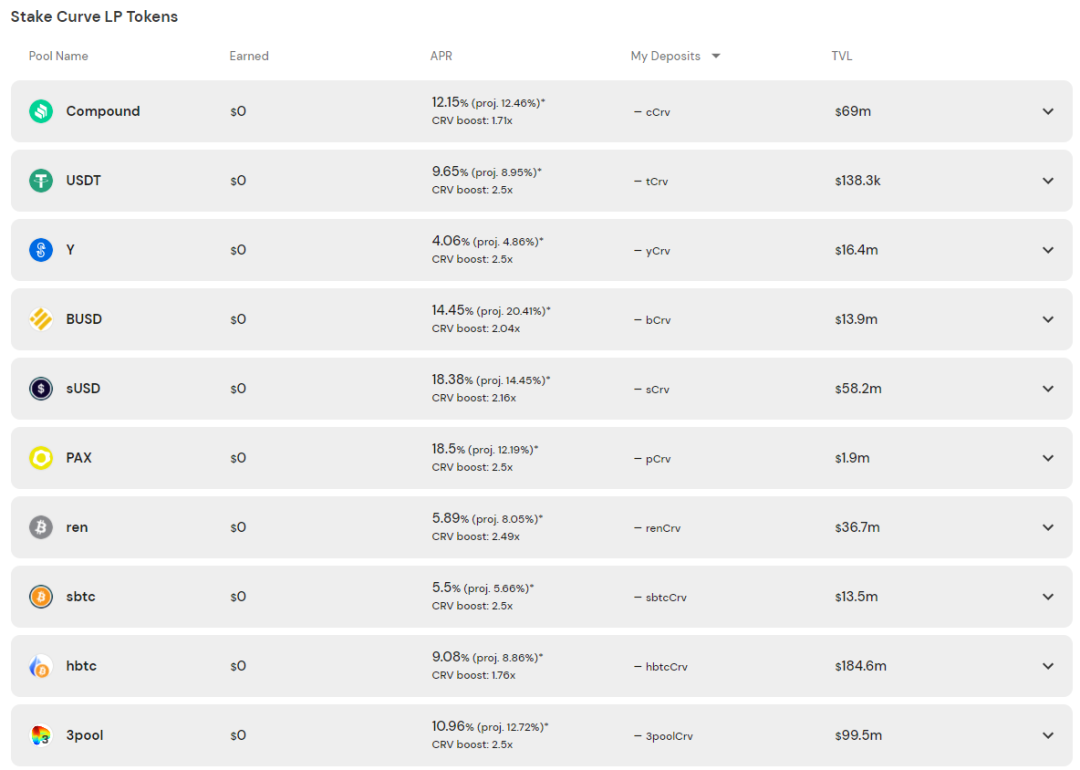This screenshot has width=1080, height=770.
Task: Click the 3pool multicolor icon
Action: click(41, 735)
